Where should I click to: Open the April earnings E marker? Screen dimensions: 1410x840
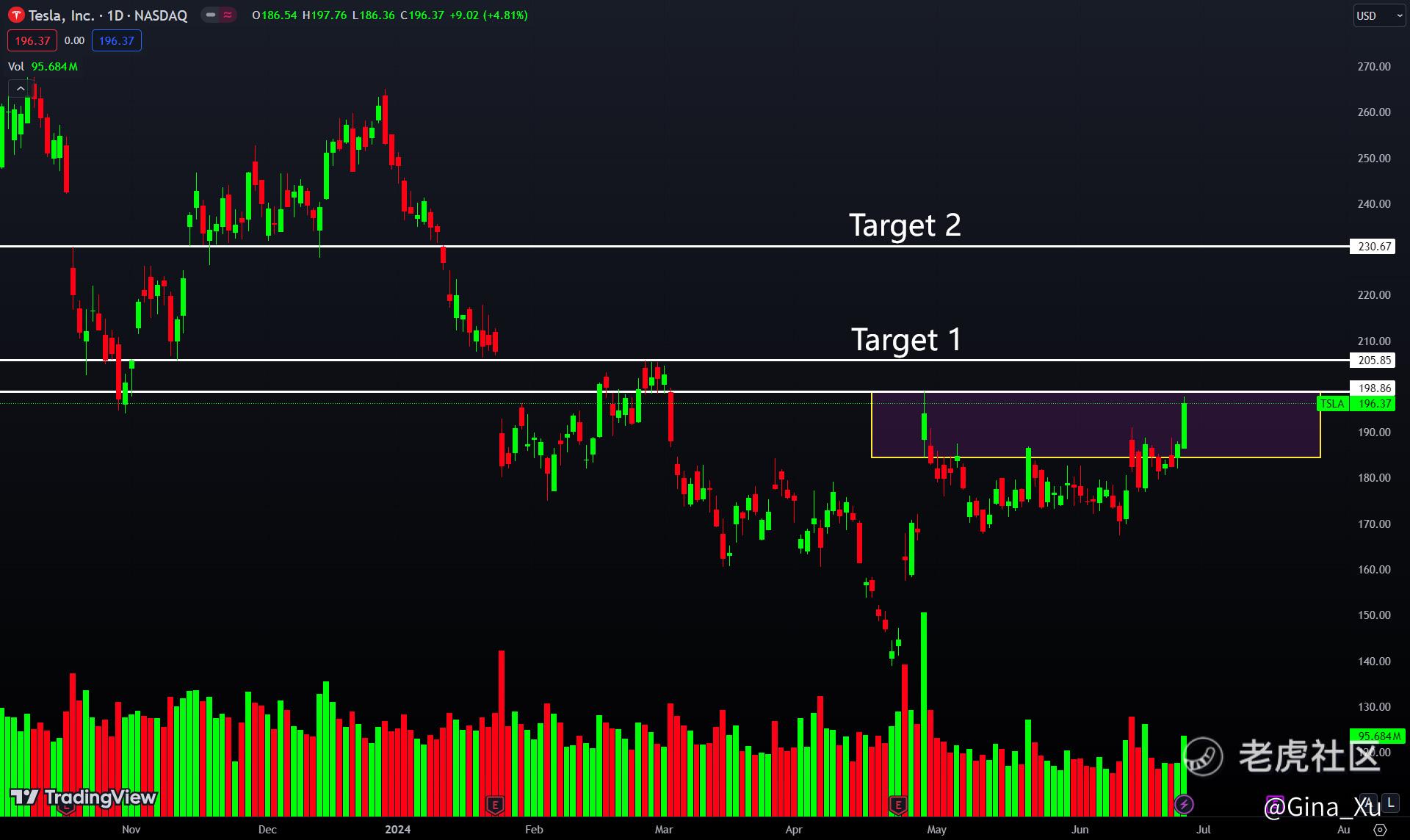(x=897, y=805)
